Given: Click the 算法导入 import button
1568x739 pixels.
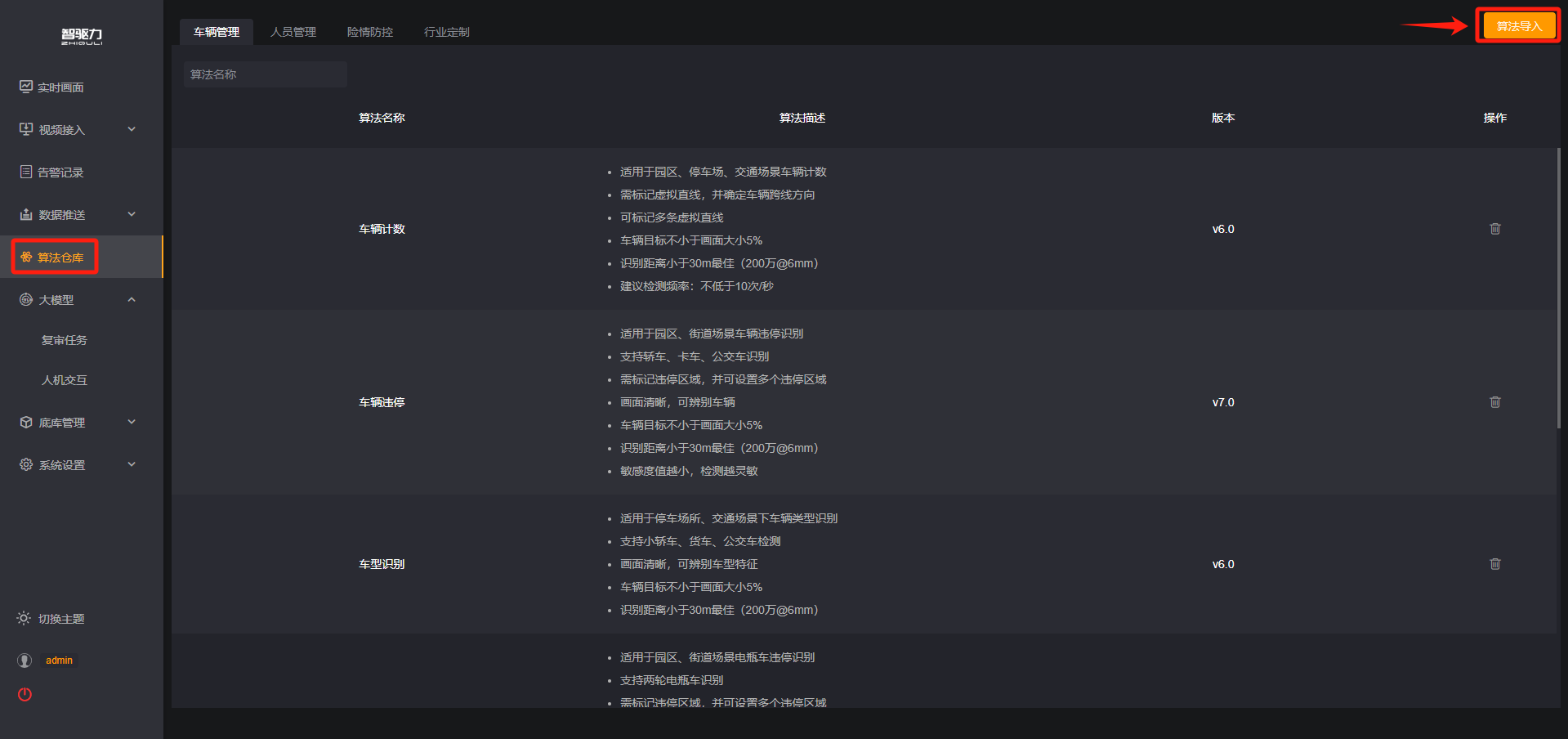Looking at the screenshot, I should tap(1519, 26).
